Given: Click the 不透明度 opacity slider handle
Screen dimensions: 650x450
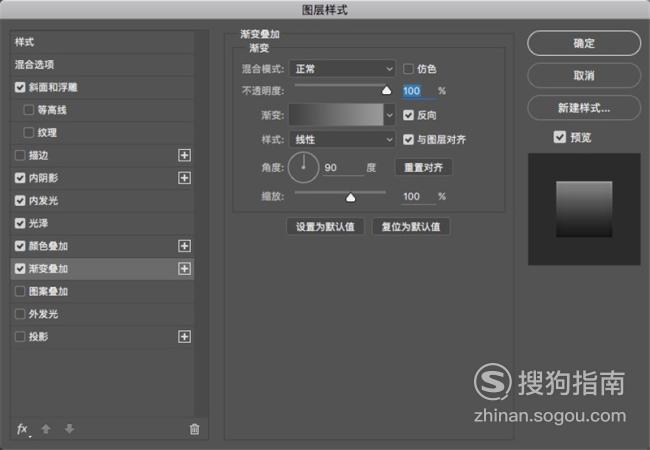Looking at the screenshot, I should click(386, 90).
